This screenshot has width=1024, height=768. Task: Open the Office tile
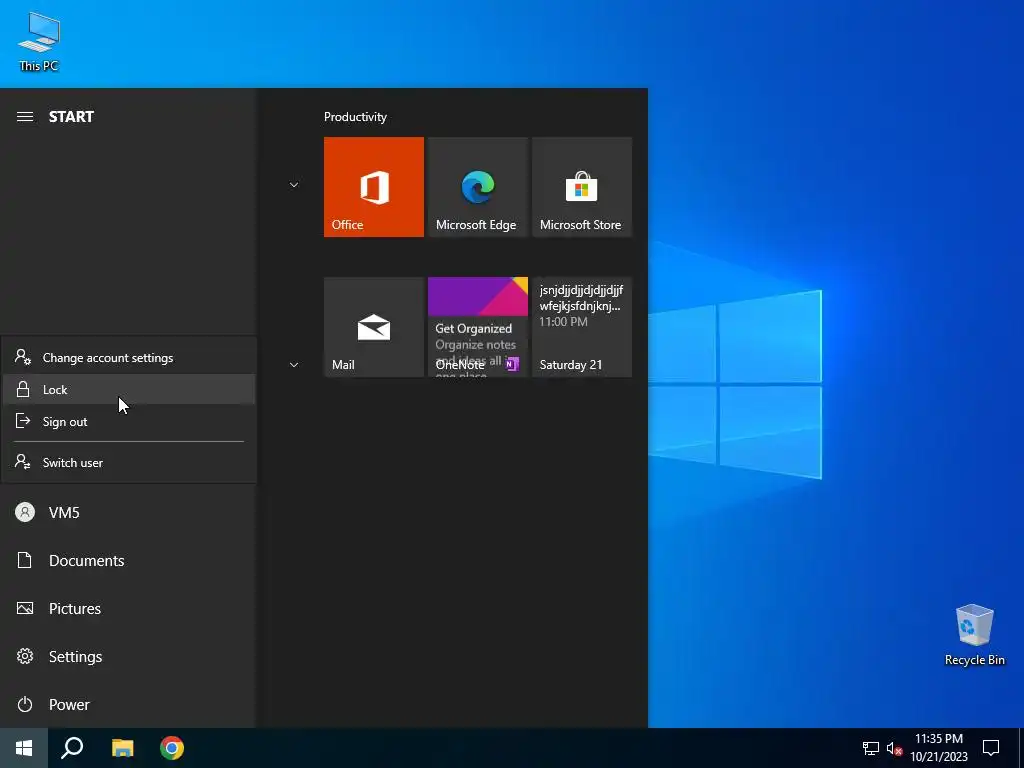[x=374, y=187]
